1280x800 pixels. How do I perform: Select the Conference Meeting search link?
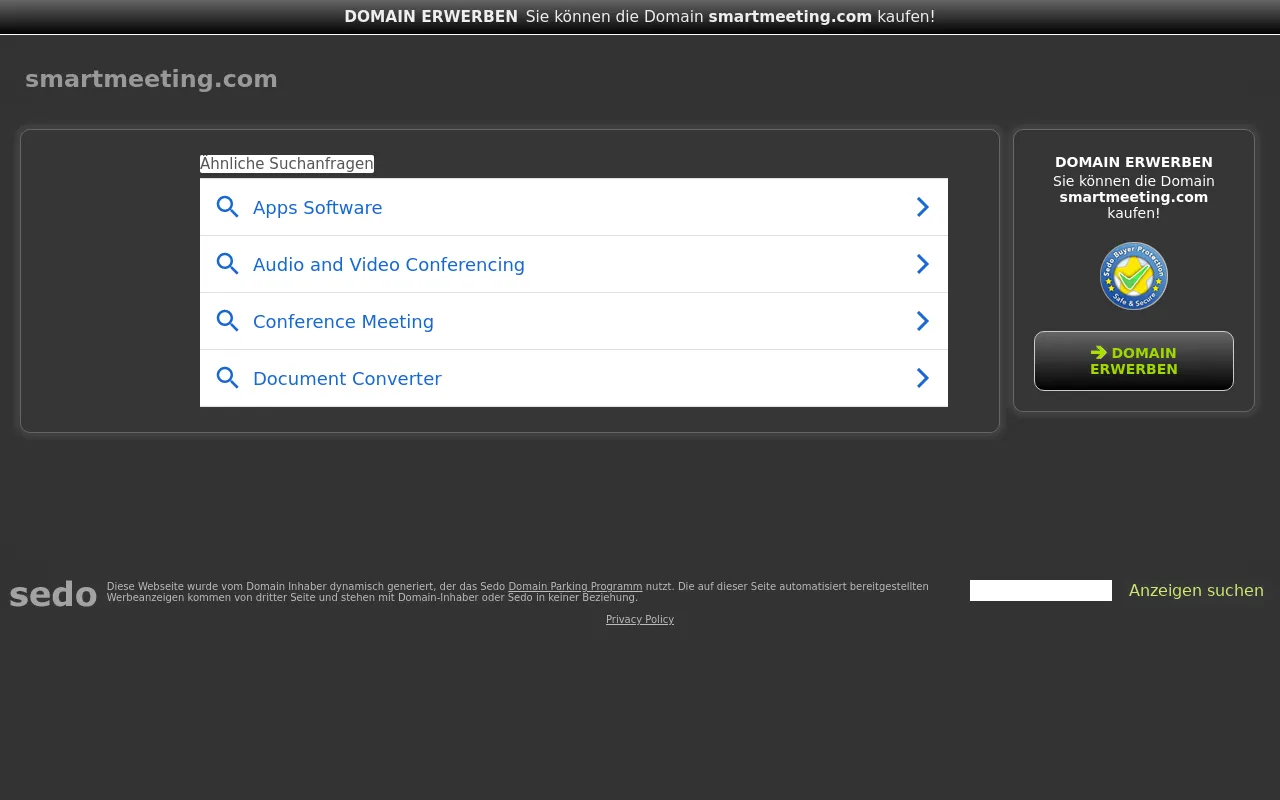tap(574, 321)
